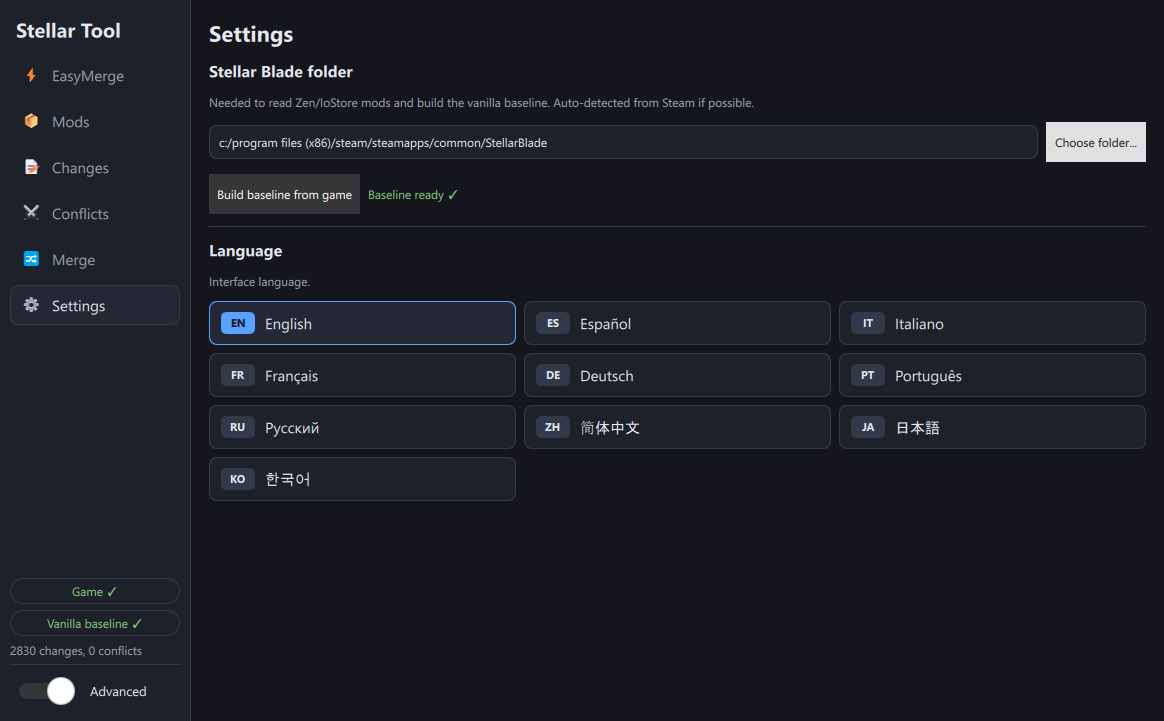
Task: Select the 한국어 language option
Action: [x=362, y=479]
